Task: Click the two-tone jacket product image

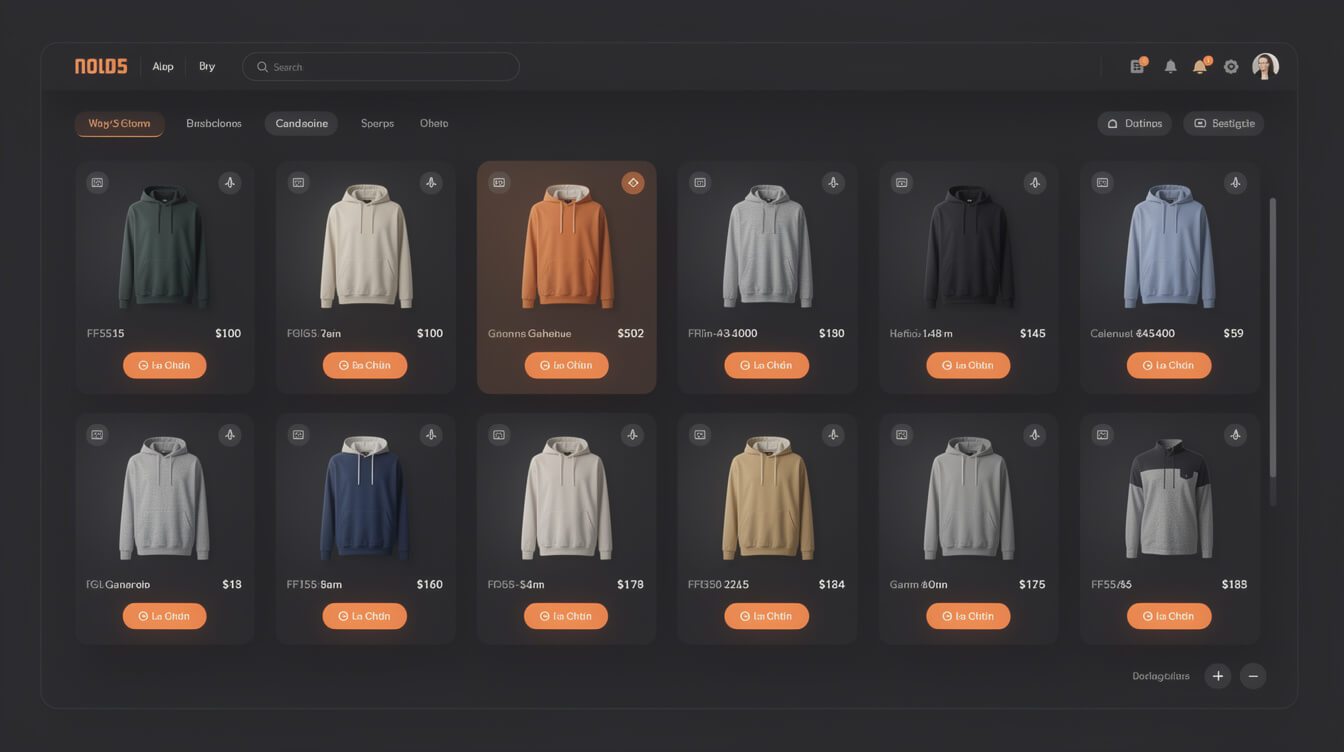Action: tap(1169, 498)
